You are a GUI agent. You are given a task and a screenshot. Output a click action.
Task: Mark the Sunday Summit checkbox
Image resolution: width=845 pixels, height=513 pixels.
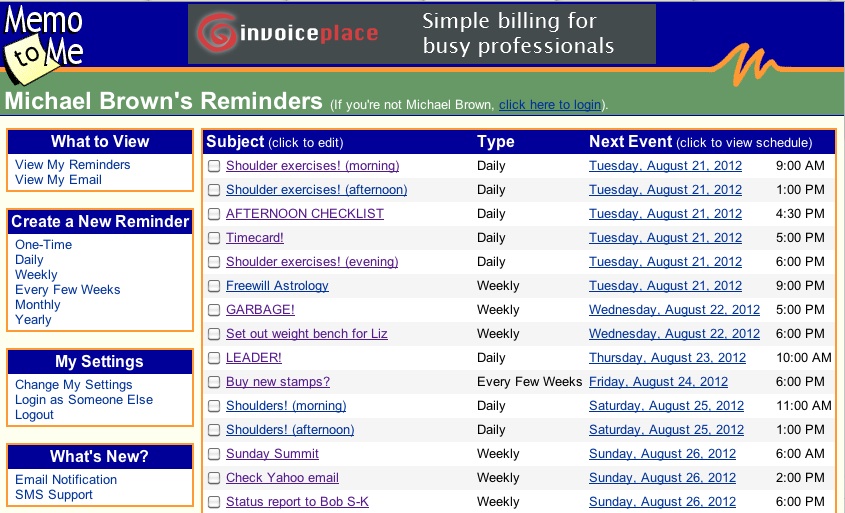[214, 454]
